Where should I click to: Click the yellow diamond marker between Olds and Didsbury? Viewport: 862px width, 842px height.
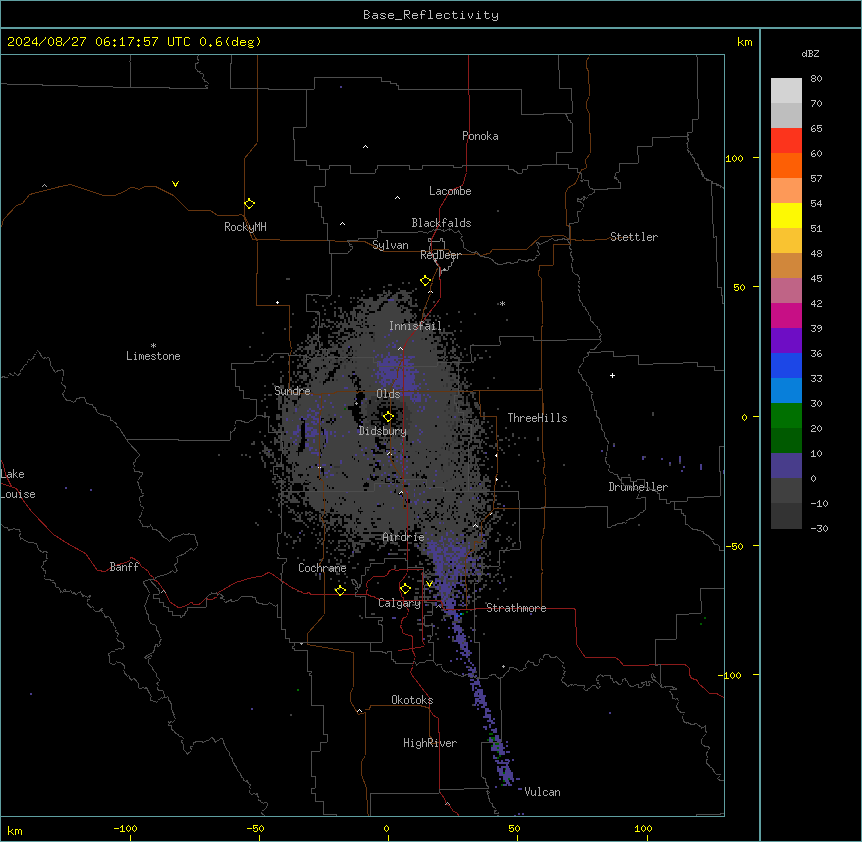click(388, 417)
